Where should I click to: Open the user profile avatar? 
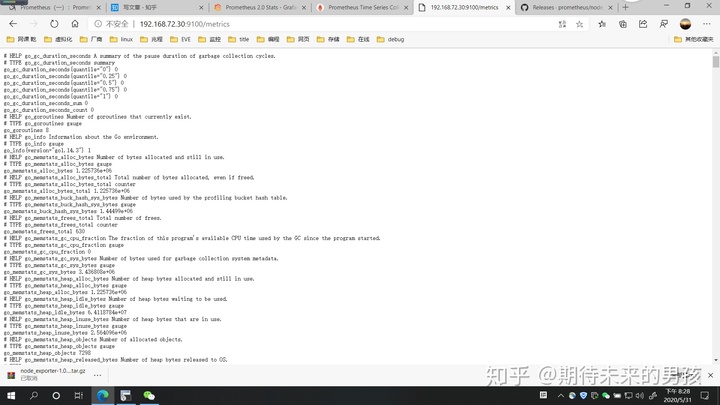685,24
